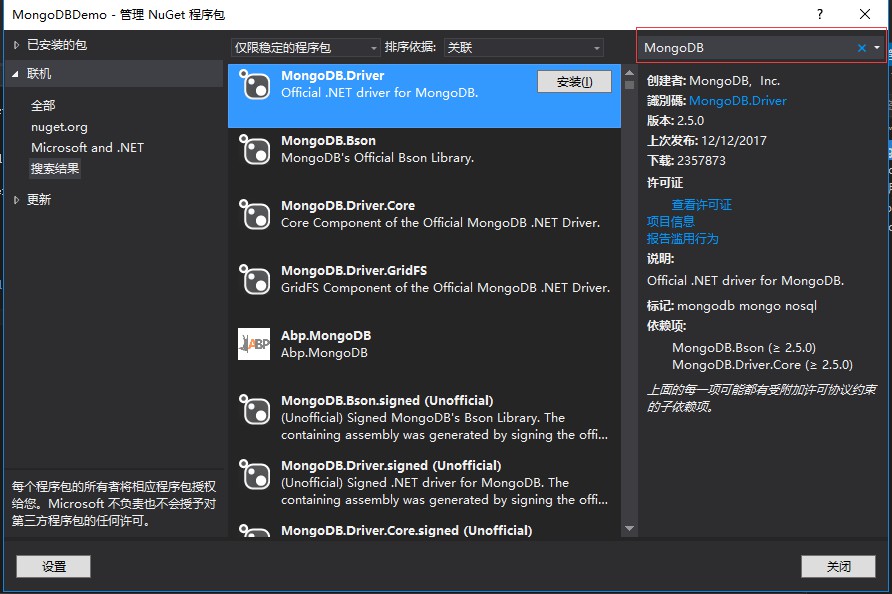The image size is (892, 594).
Task: Select the nuget.org source
Action: (59, 127)
